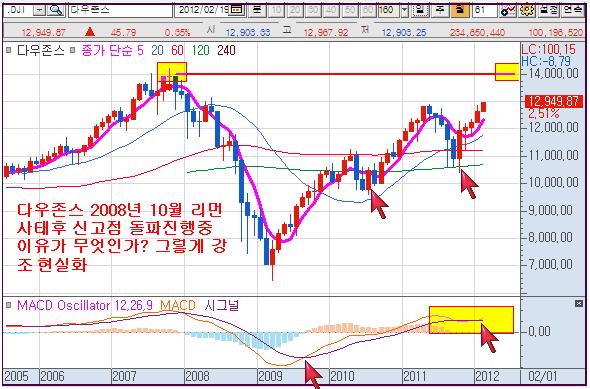Expand the .DJI symbol code dropdown
The width and height of the screenshot is (590, 389).
[x=39, y=10]
